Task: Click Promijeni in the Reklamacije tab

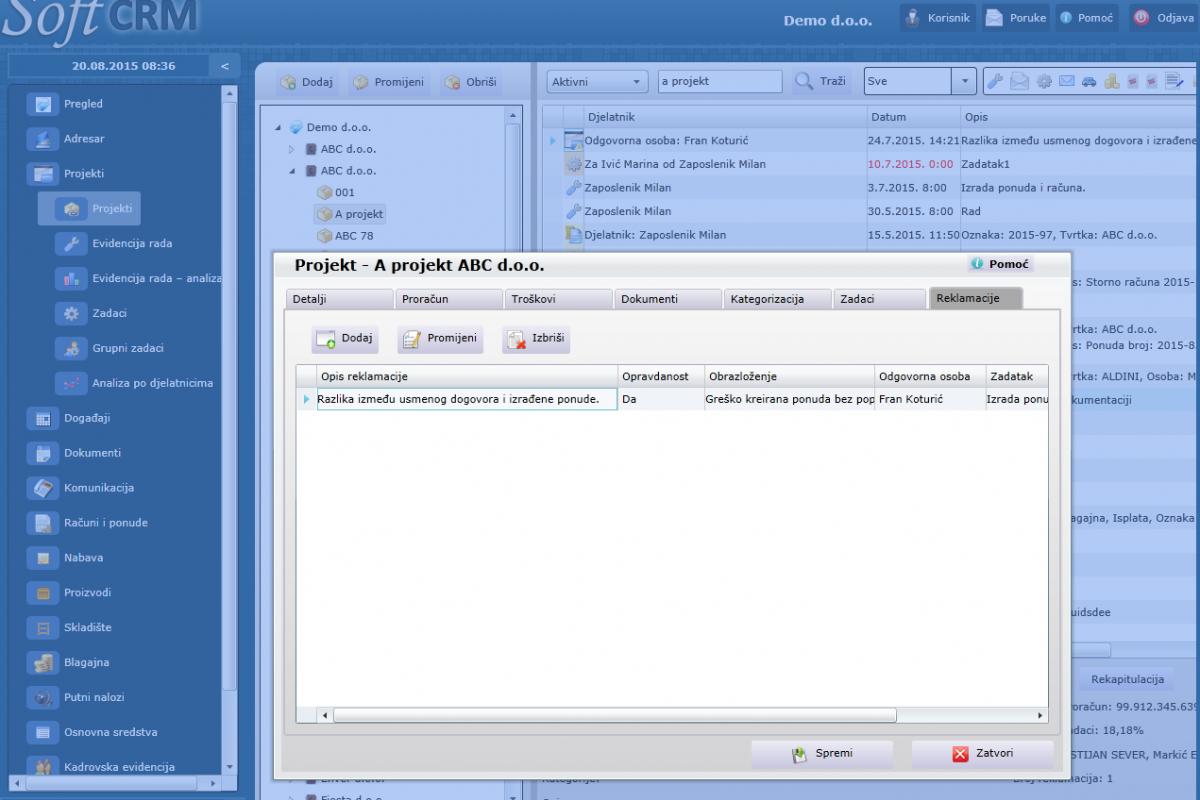Action: [440, 339]
